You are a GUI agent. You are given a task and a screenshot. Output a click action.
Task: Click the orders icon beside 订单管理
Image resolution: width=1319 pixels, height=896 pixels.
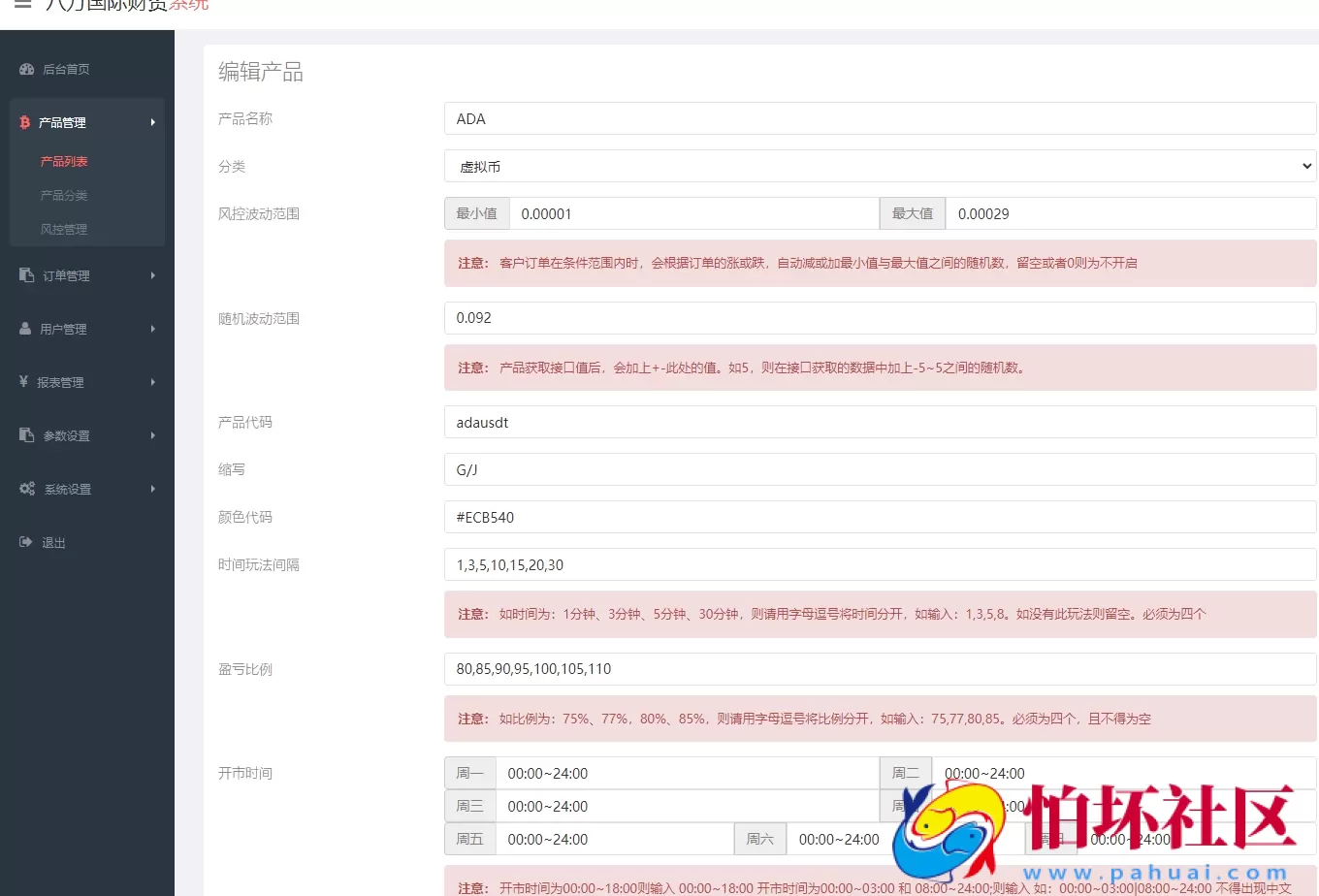[x=25, y=274]
